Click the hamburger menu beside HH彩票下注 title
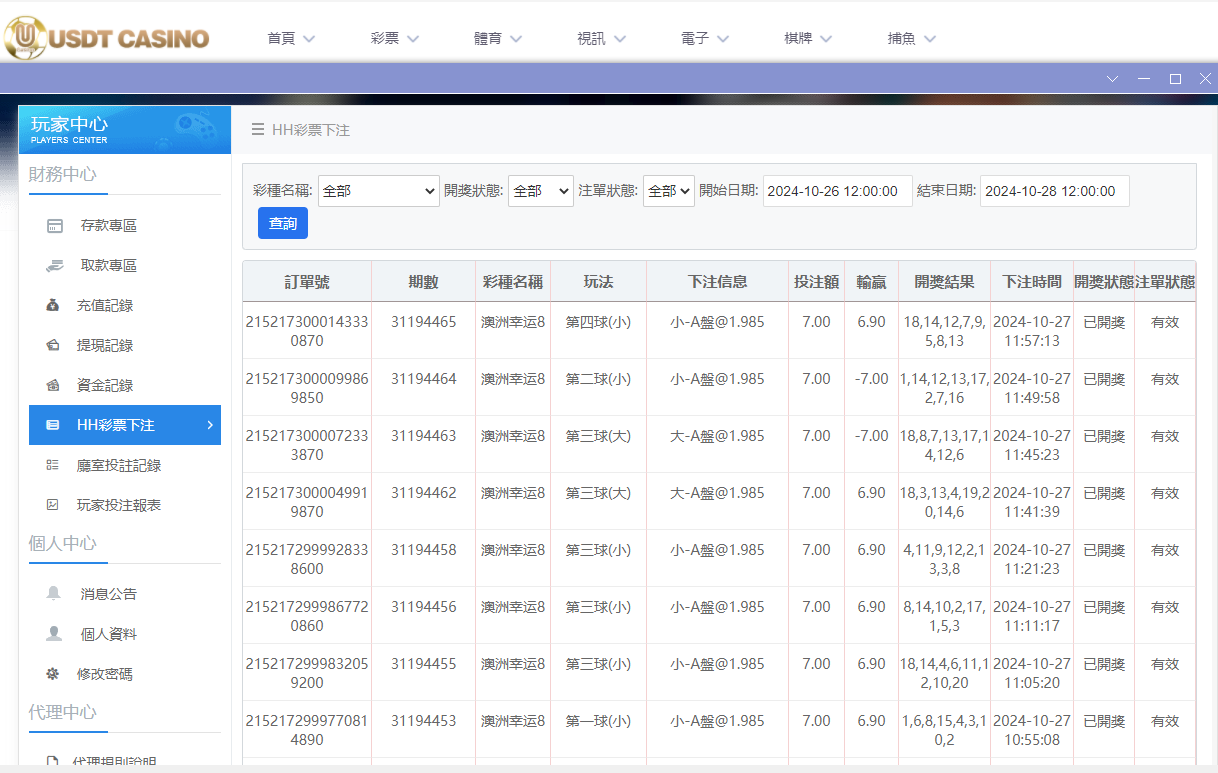This screenshot has height=773, width=1218. coord(257,129)
